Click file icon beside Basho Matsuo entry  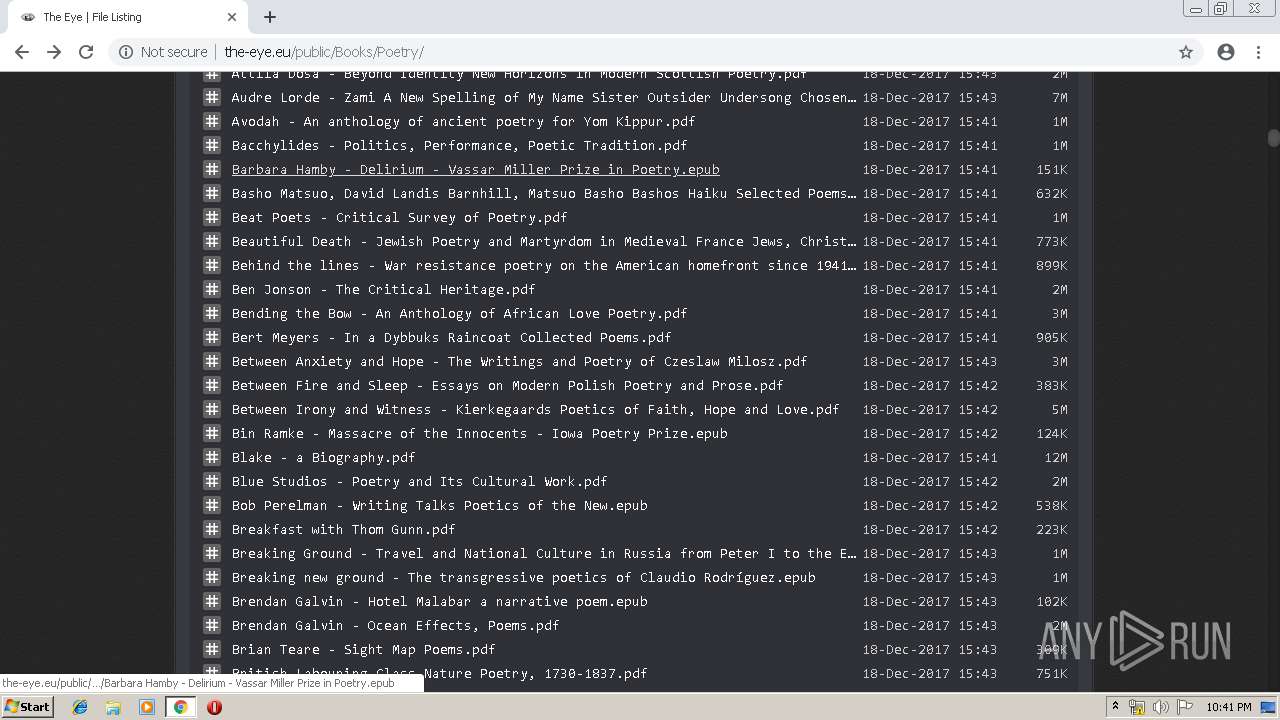tap(212, 193)
